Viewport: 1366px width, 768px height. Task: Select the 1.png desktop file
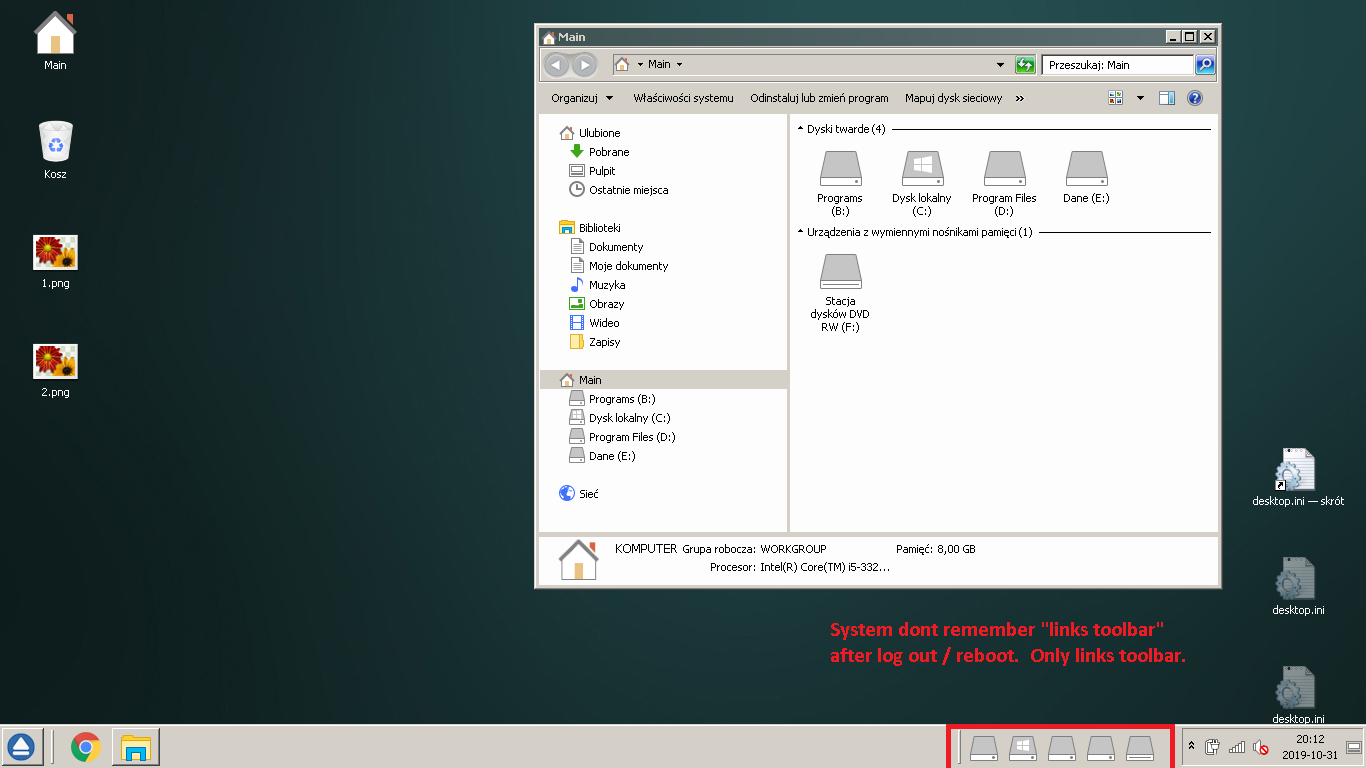(x=55, y=261)
